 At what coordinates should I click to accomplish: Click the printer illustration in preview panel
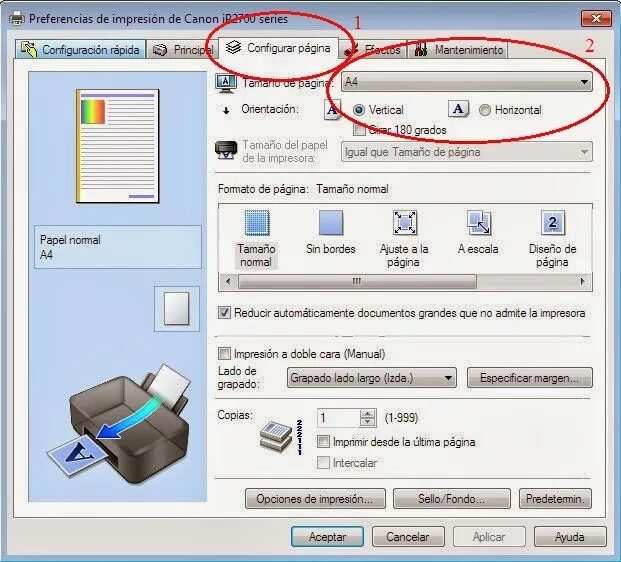[119, 424]
